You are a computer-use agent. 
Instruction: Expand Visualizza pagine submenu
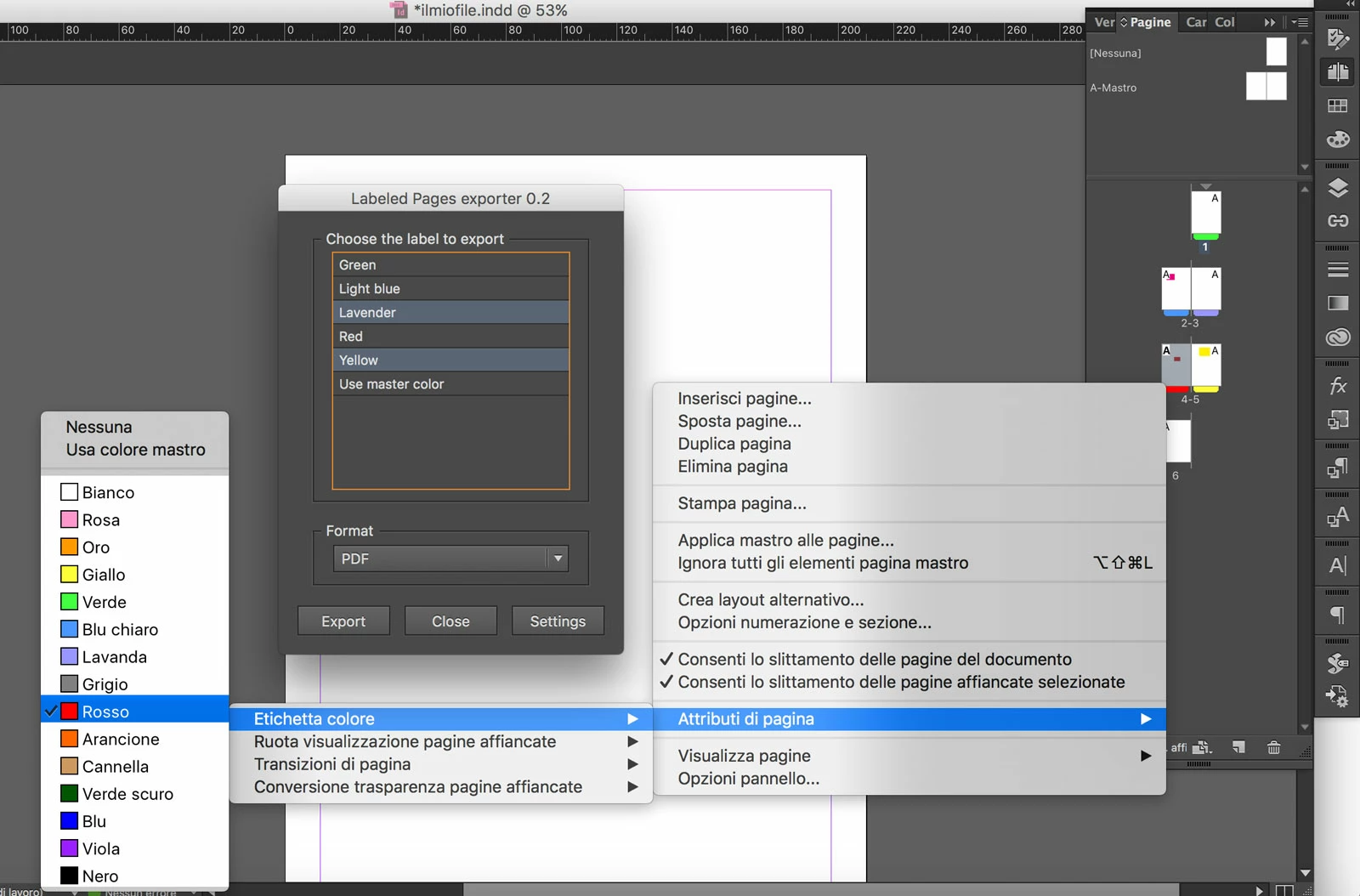tap(909, 756)
